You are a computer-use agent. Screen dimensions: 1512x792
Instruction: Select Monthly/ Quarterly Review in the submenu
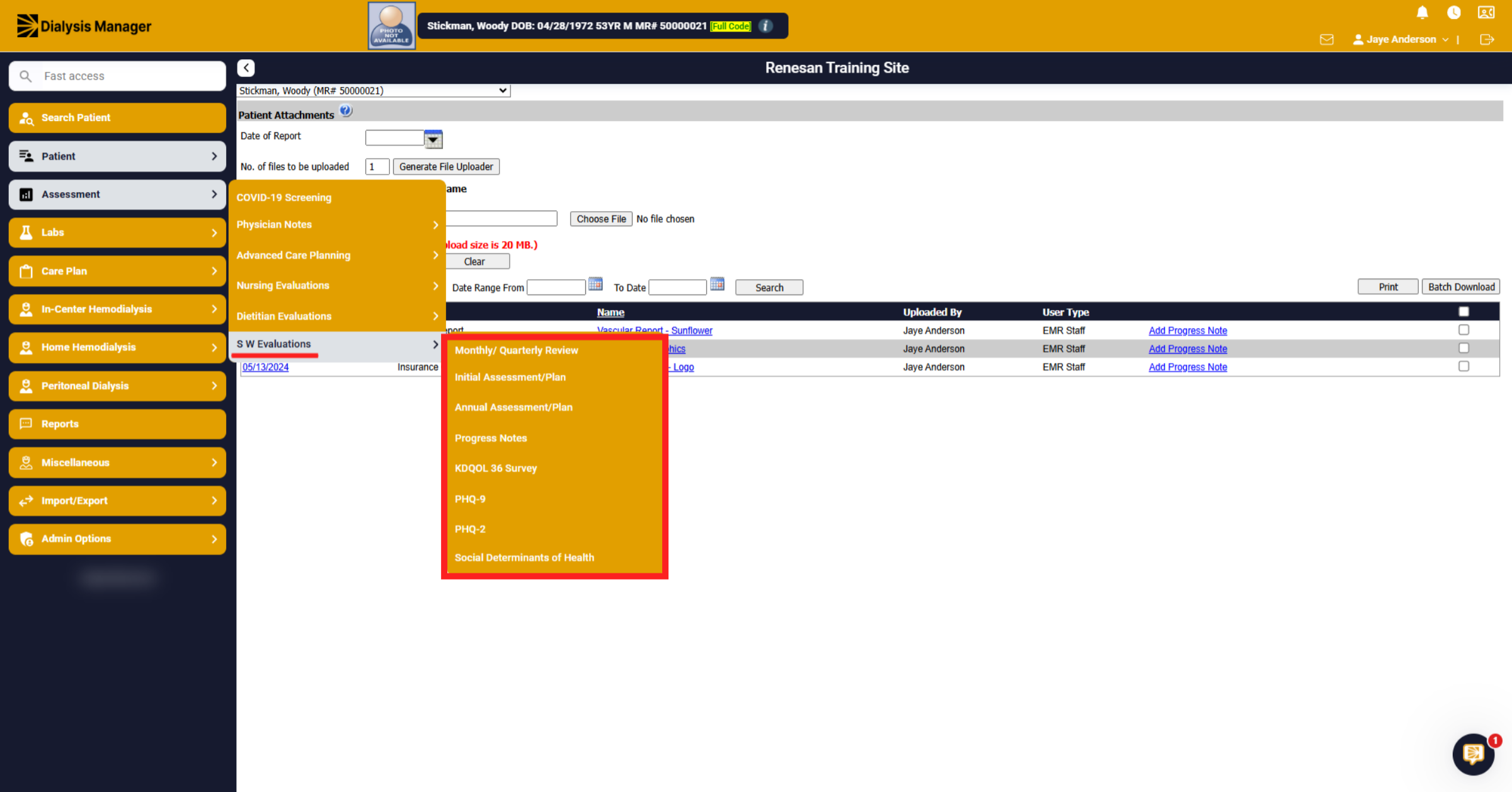(517, 350)
